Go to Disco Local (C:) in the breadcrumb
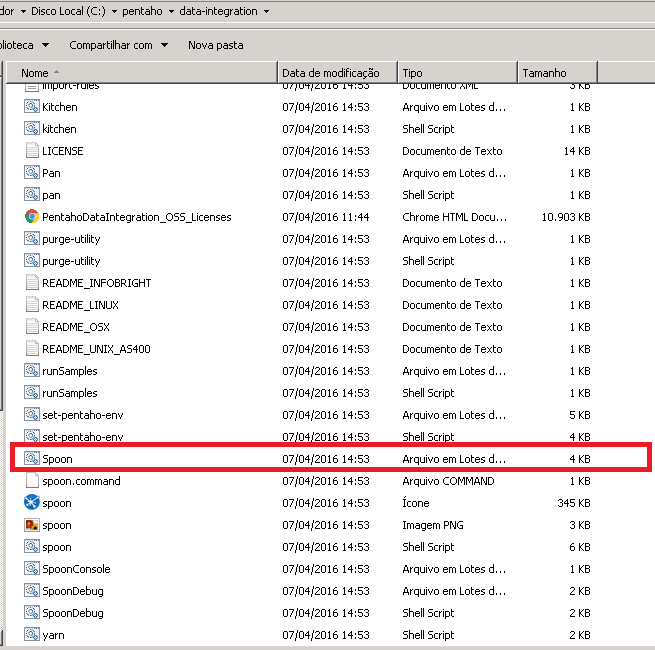 pos(68,11)
